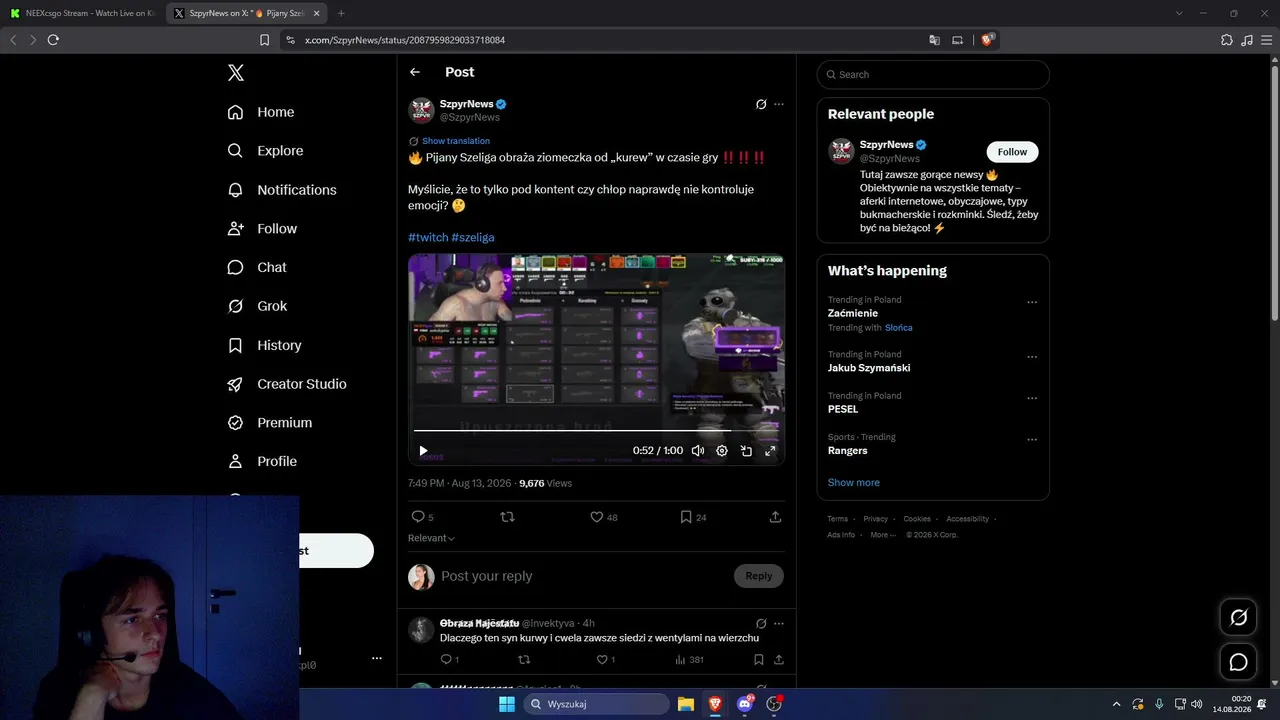This screenshot has width=1280, height=720.
Task: Open History in the sidebar
Action: [x=264, y=345]
